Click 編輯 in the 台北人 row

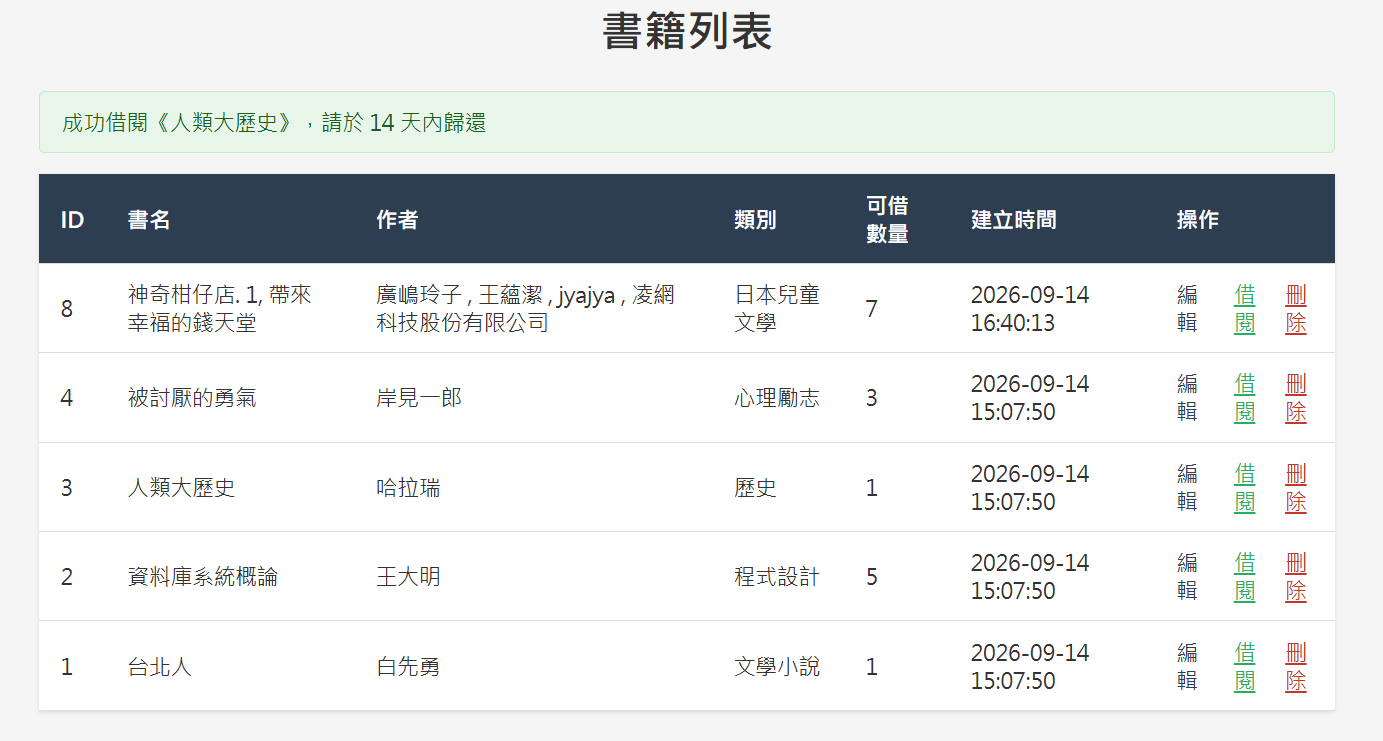(1187, 667)
